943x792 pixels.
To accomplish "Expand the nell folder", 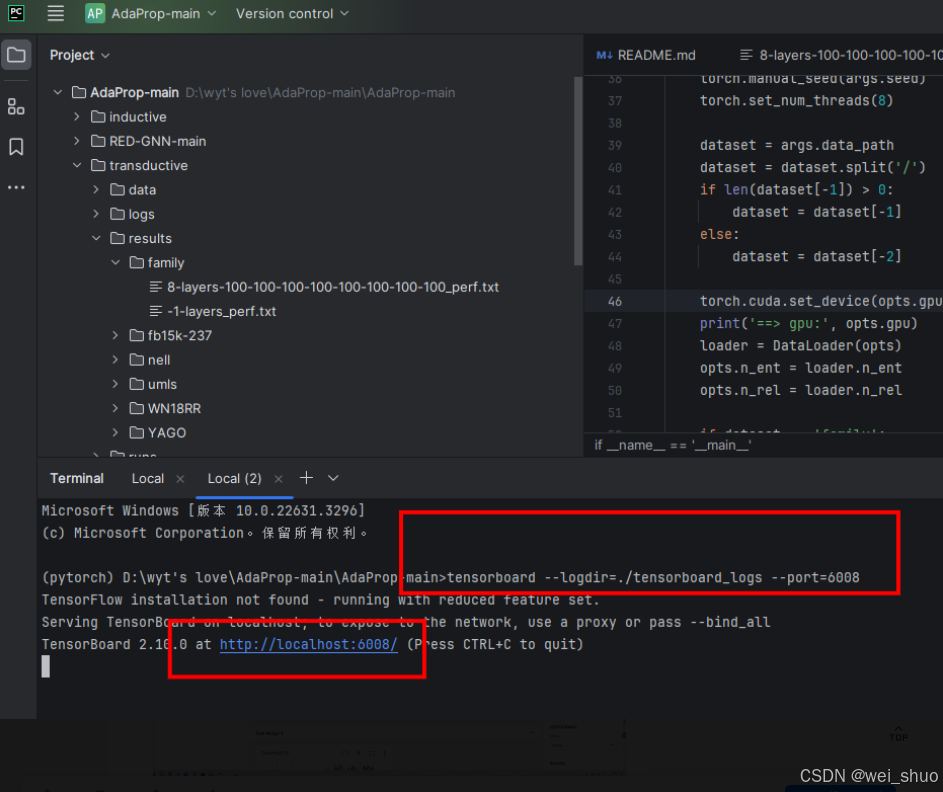I will (x=115, y=360).
